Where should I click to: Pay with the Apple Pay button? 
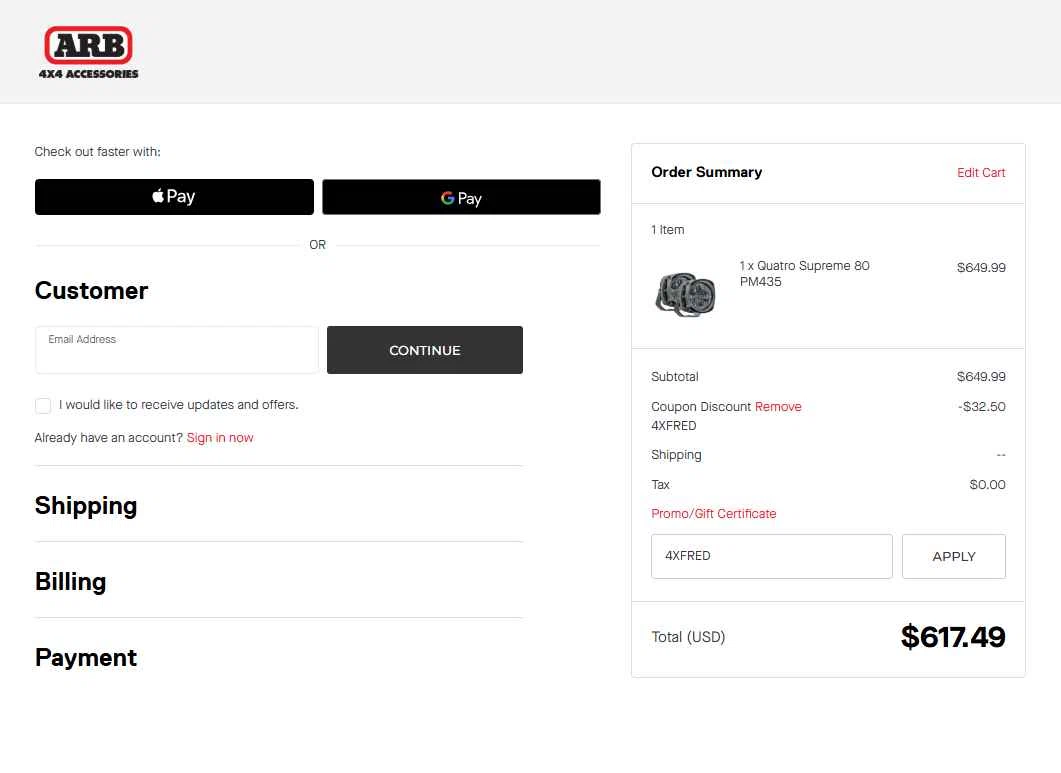(x=174, y=197)
